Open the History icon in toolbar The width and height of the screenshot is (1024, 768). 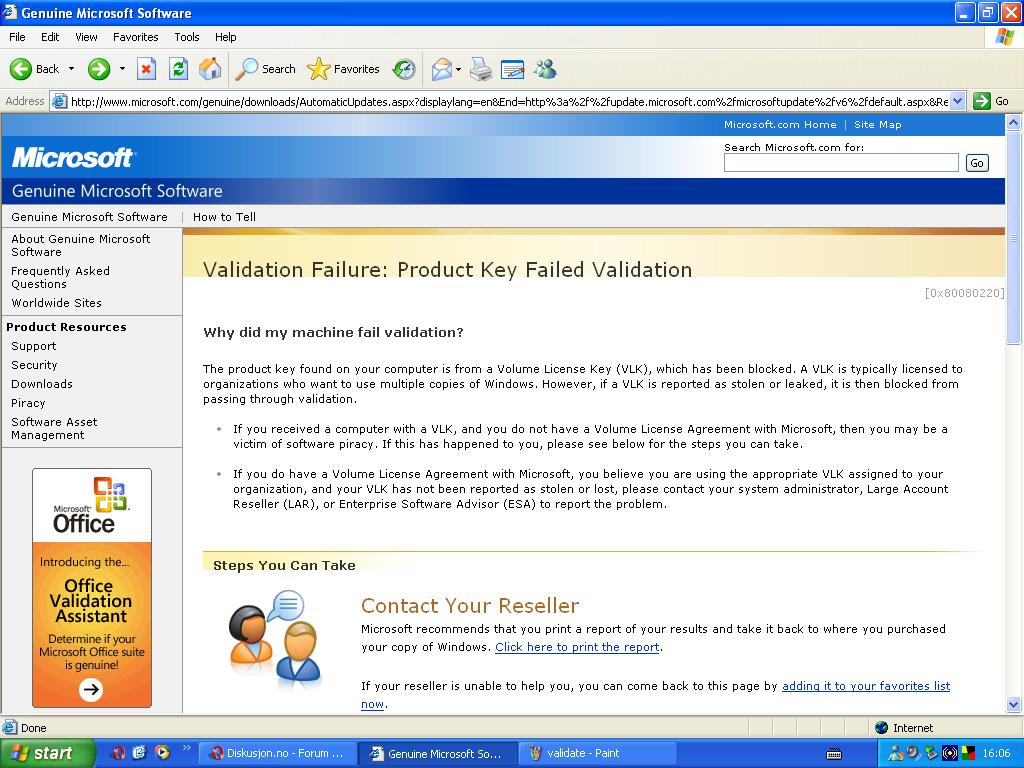pyautogui.click(x=404, y=69)
